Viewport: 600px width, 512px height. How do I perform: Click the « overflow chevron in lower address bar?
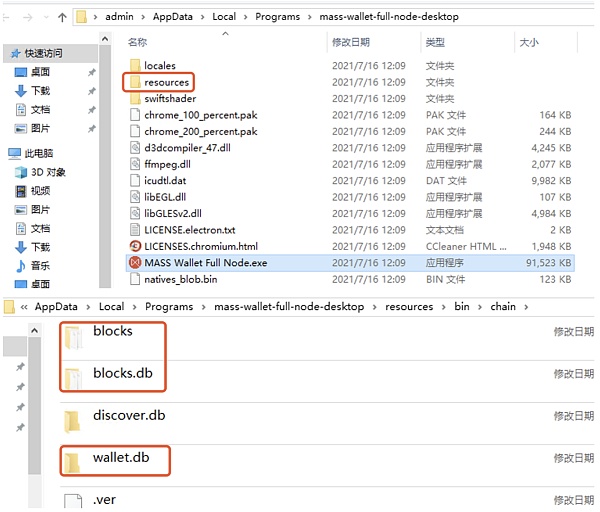24,307
